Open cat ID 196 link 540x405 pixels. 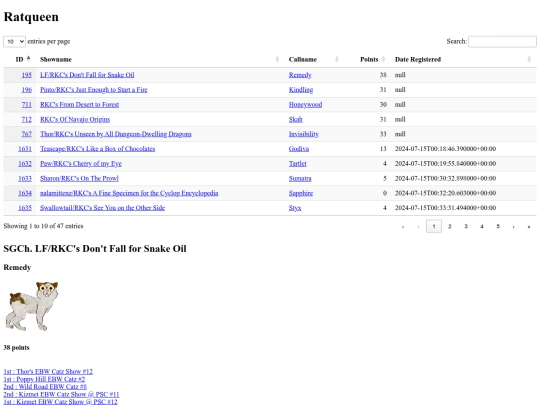tap(27, 90)
